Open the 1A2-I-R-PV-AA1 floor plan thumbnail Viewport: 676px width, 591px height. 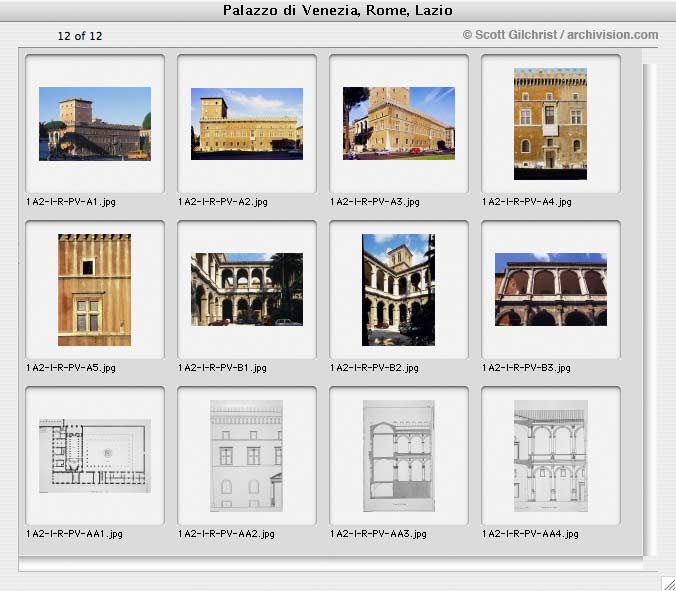pyautogui.click(x=95, y=456)
